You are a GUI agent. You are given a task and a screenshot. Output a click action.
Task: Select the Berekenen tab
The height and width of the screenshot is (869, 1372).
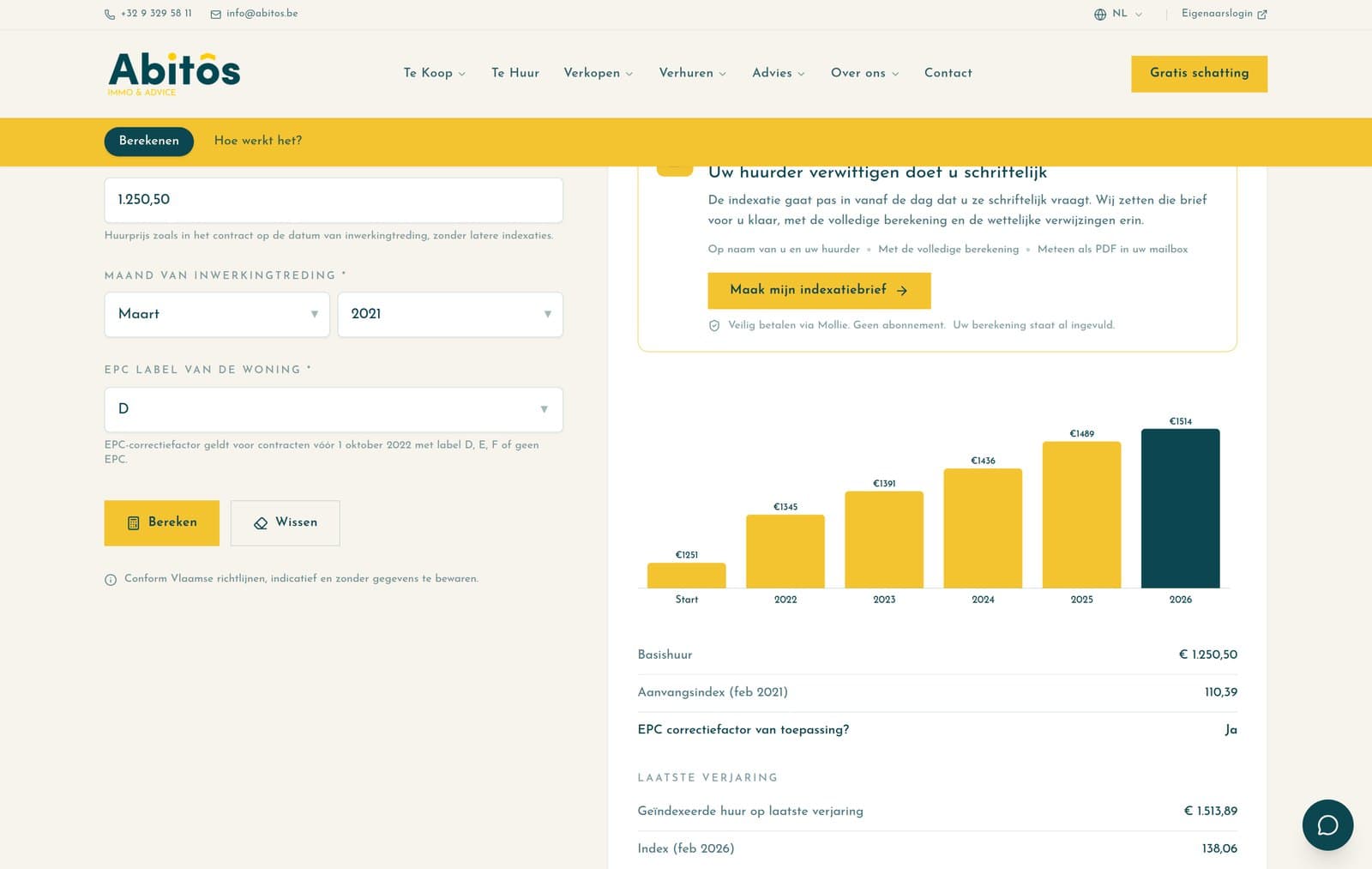[149, 142]
